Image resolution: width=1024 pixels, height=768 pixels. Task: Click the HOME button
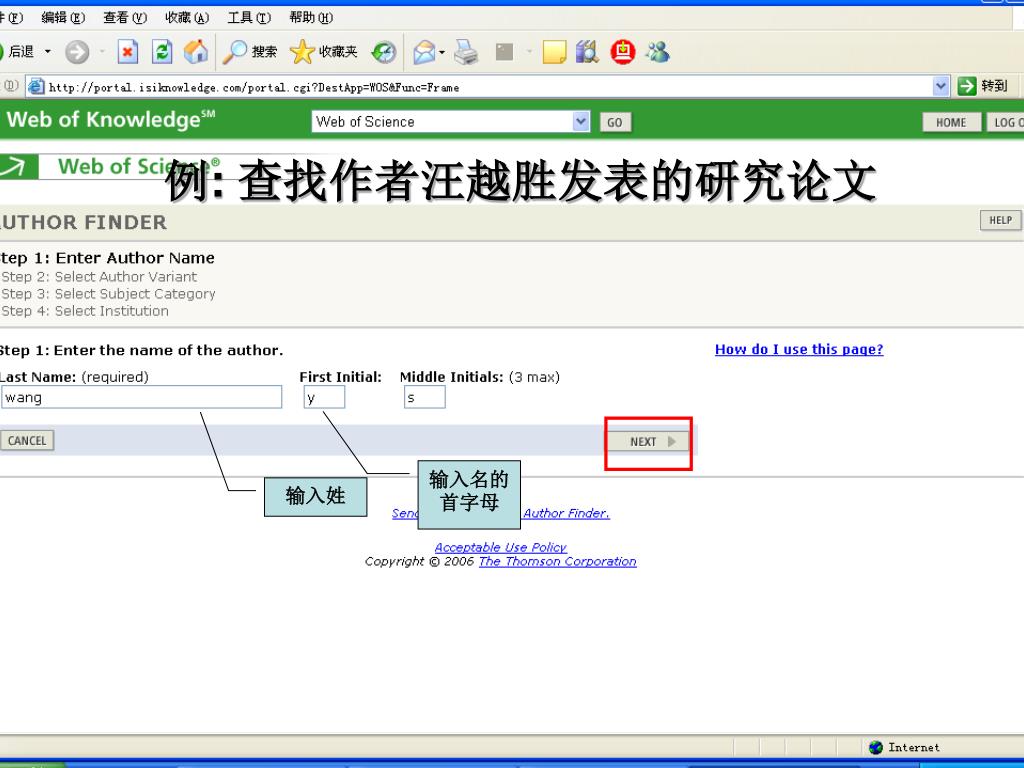(951, 122)
